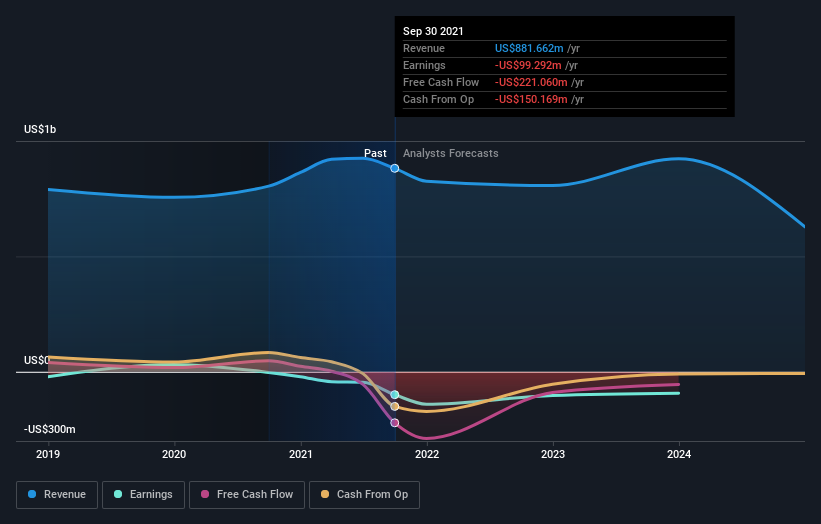Toggle the Earnings legend button

143,495
